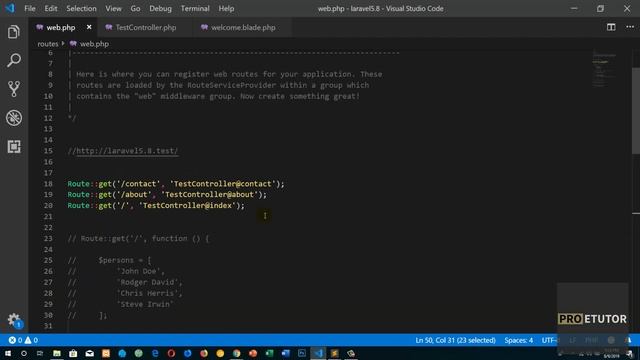The width and height of the screenshot is (640, 360).
Task: Click 'Steve Irwin' on line 29
Action: (145, 304)
